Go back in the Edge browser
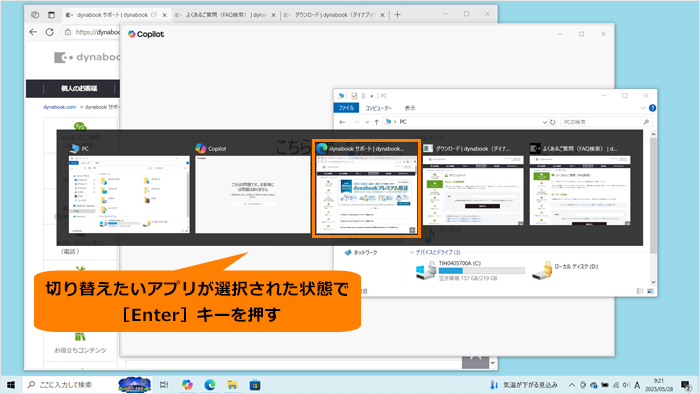The image size is (700, 394). click(33, 32)
